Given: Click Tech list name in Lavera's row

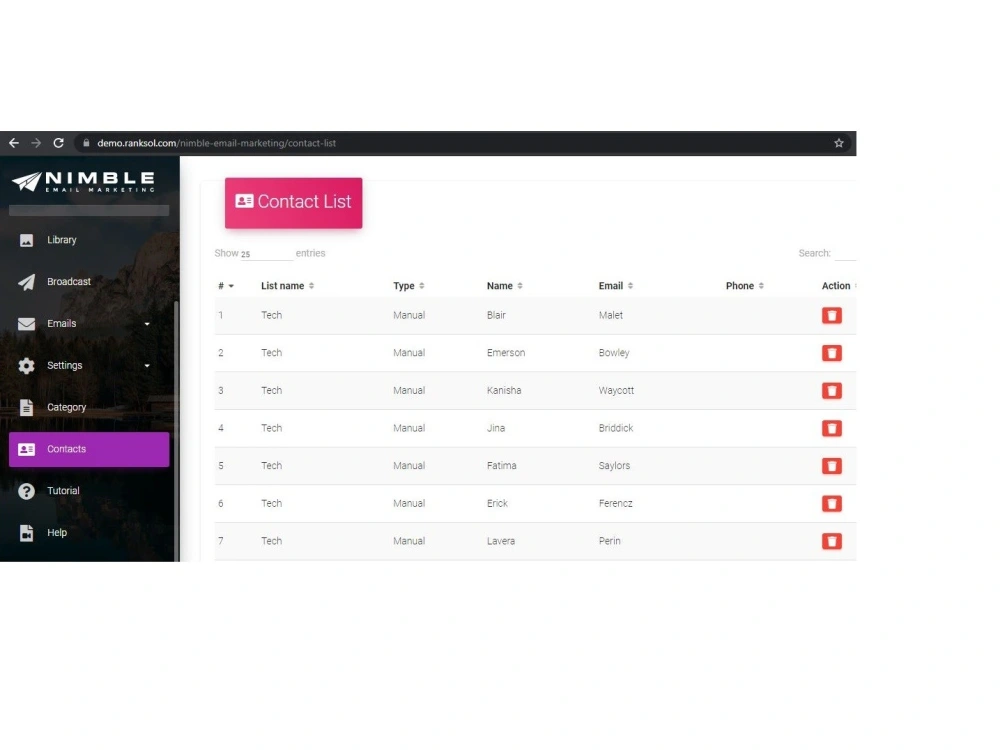Looking at the screenshot, I should (271, 541).
